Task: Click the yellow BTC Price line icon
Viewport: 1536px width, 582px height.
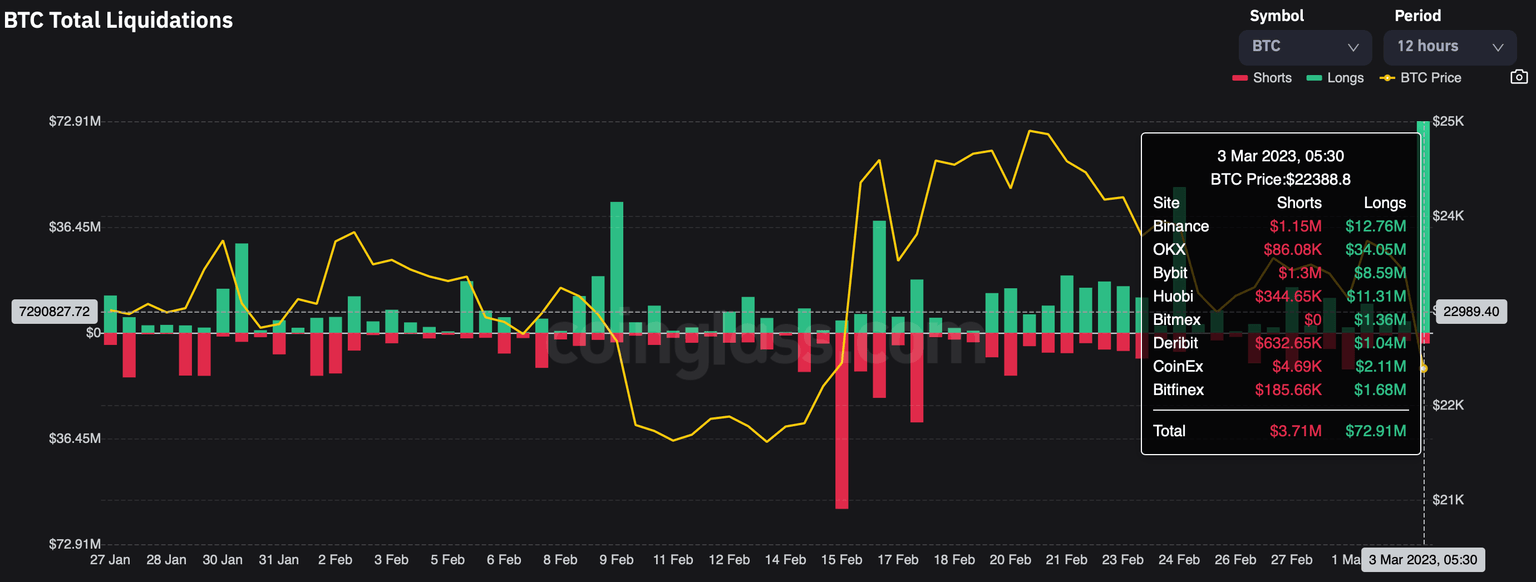Action: pyautogui.click(x=1385, y=77)
